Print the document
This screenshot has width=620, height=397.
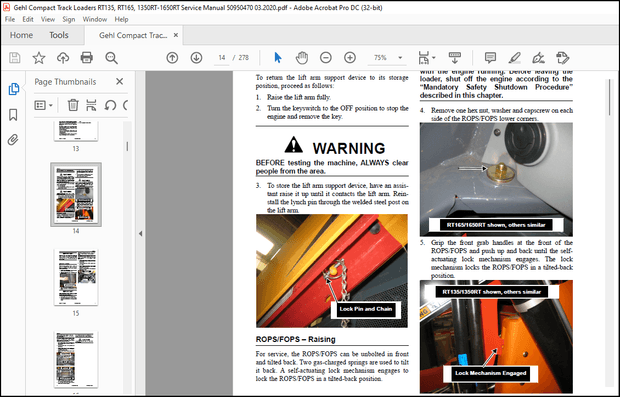coord(87,58)
